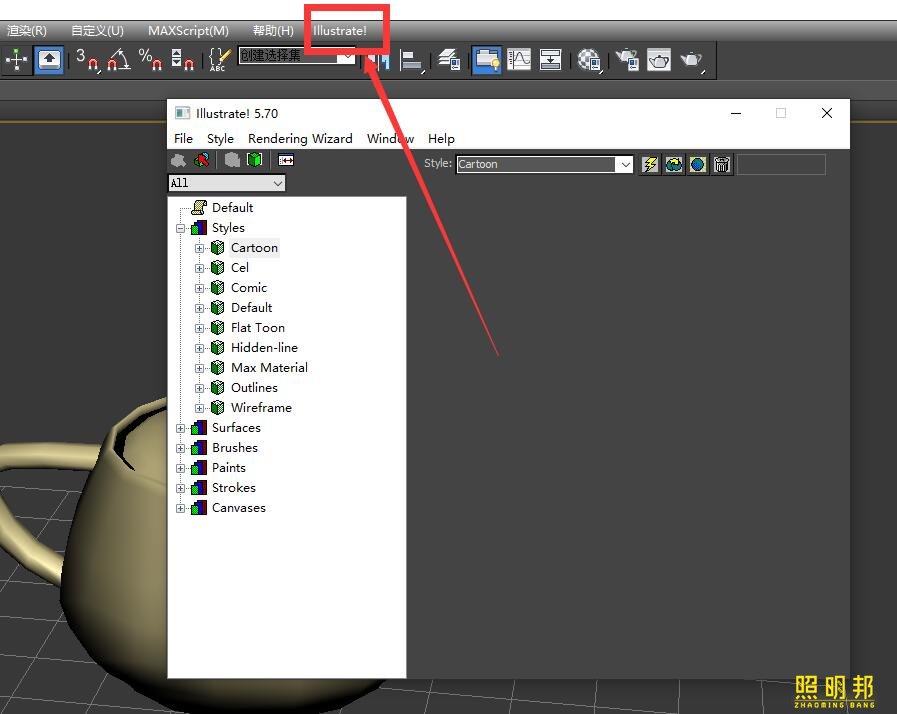Open the Layer Manager icon
The image size is (897, 714).
click(x=449, y=60)
